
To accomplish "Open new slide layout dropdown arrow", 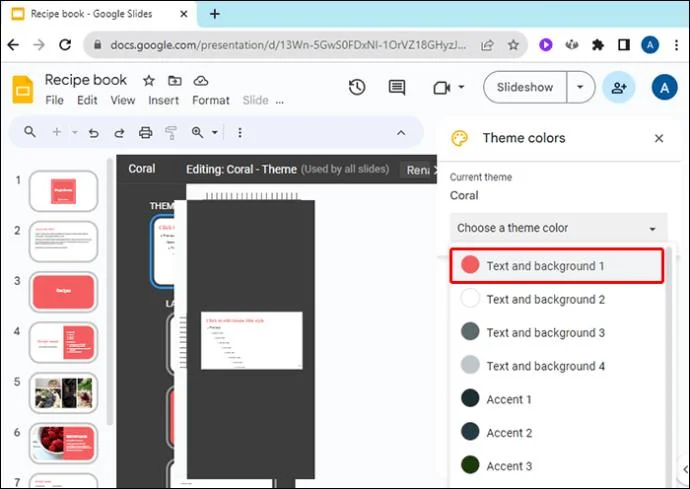I will [75, 132].
